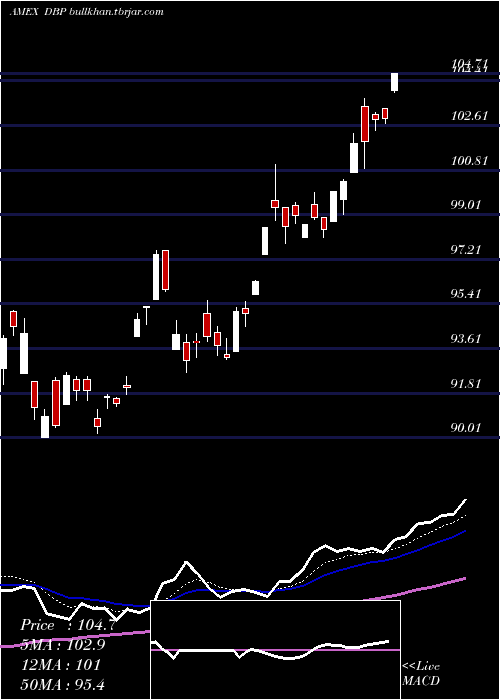This screenshot has height=700, width=500.
Task: Click the 'AMEX DBP bullkhan.tbrjar.com' chart title
Action: click(86, 12)
